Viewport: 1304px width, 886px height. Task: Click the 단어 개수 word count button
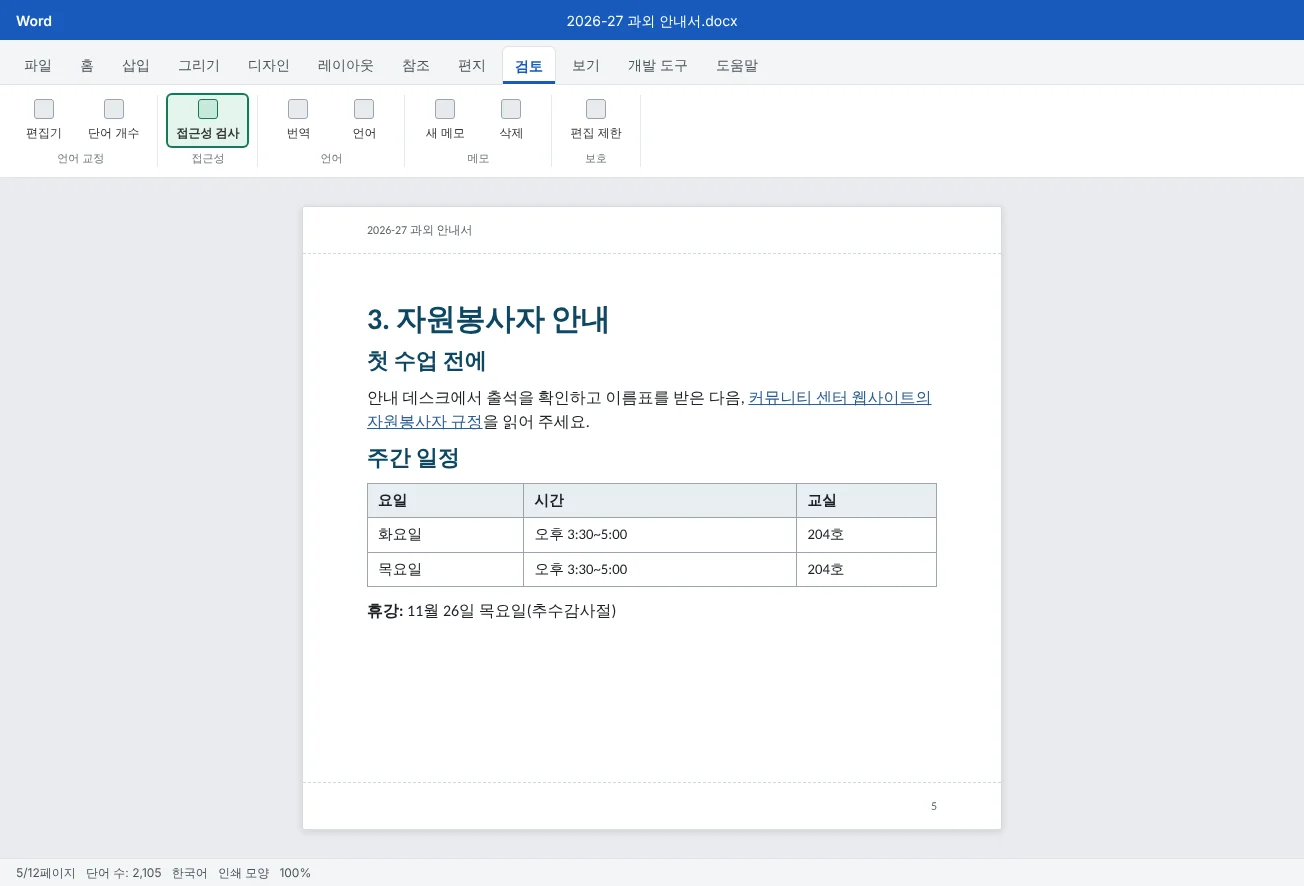coord(114,120)
